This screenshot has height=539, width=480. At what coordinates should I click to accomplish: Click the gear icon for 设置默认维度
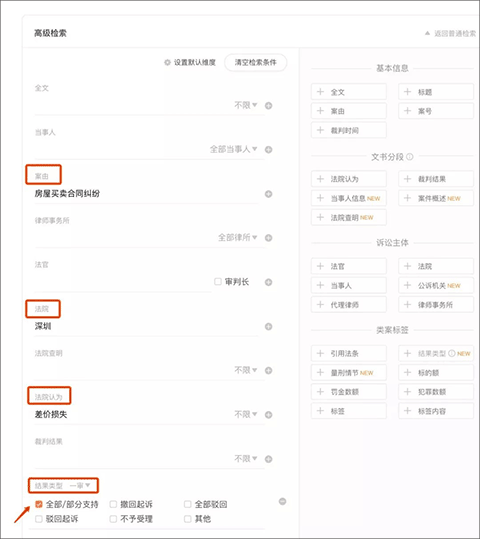click(167, 63)
